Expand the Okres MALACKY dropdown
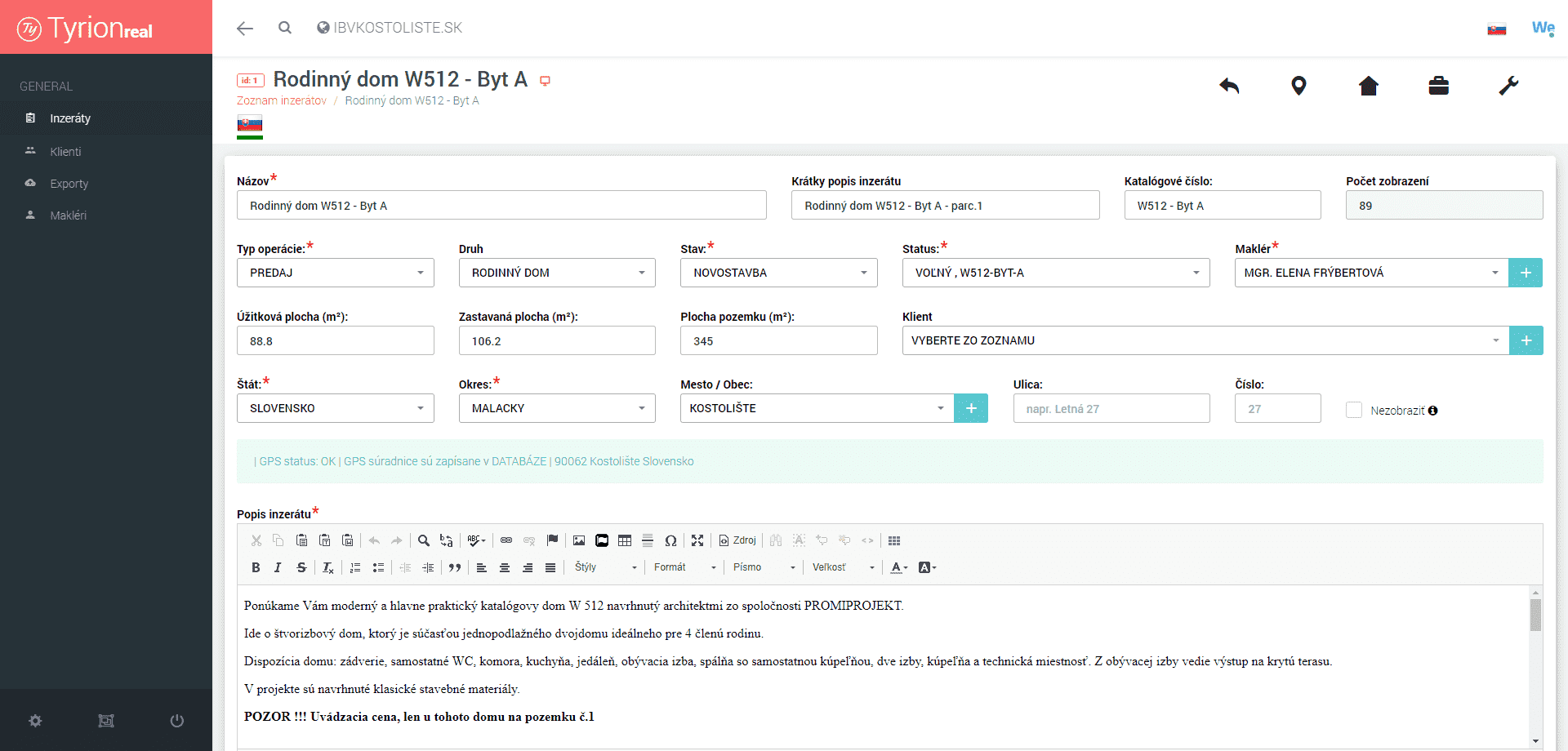 click(x=556, y=408)
